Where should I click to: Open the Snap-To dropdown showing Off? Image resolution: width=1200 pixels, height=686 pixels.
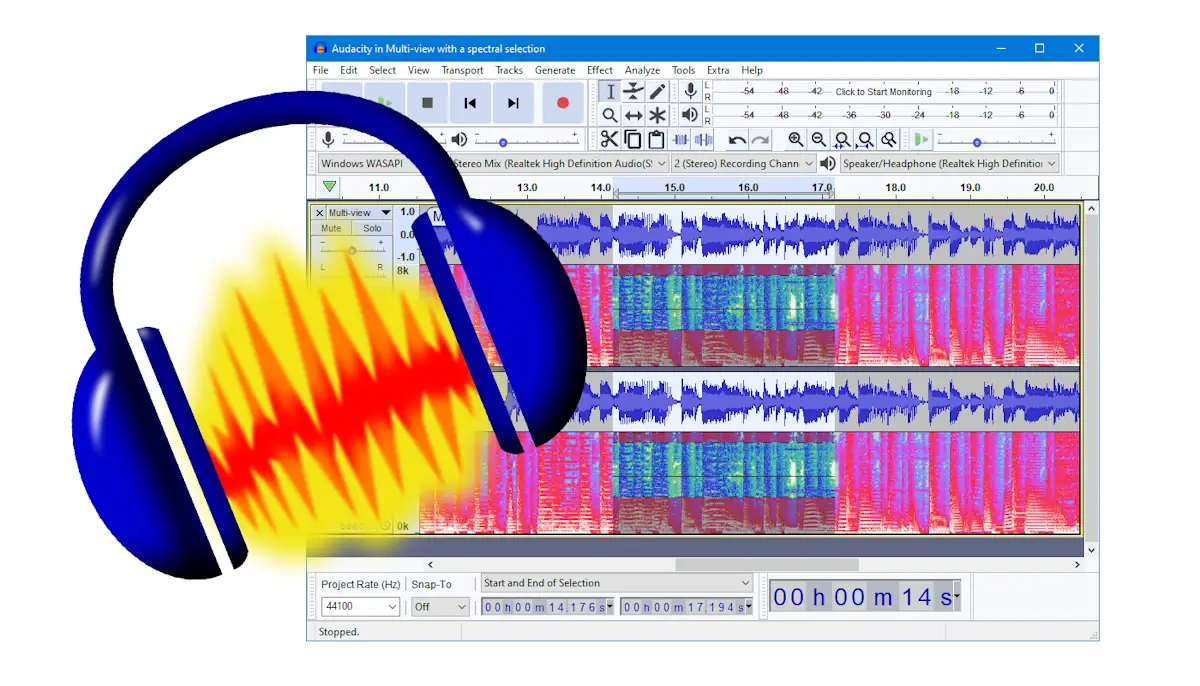click(438, 606)
